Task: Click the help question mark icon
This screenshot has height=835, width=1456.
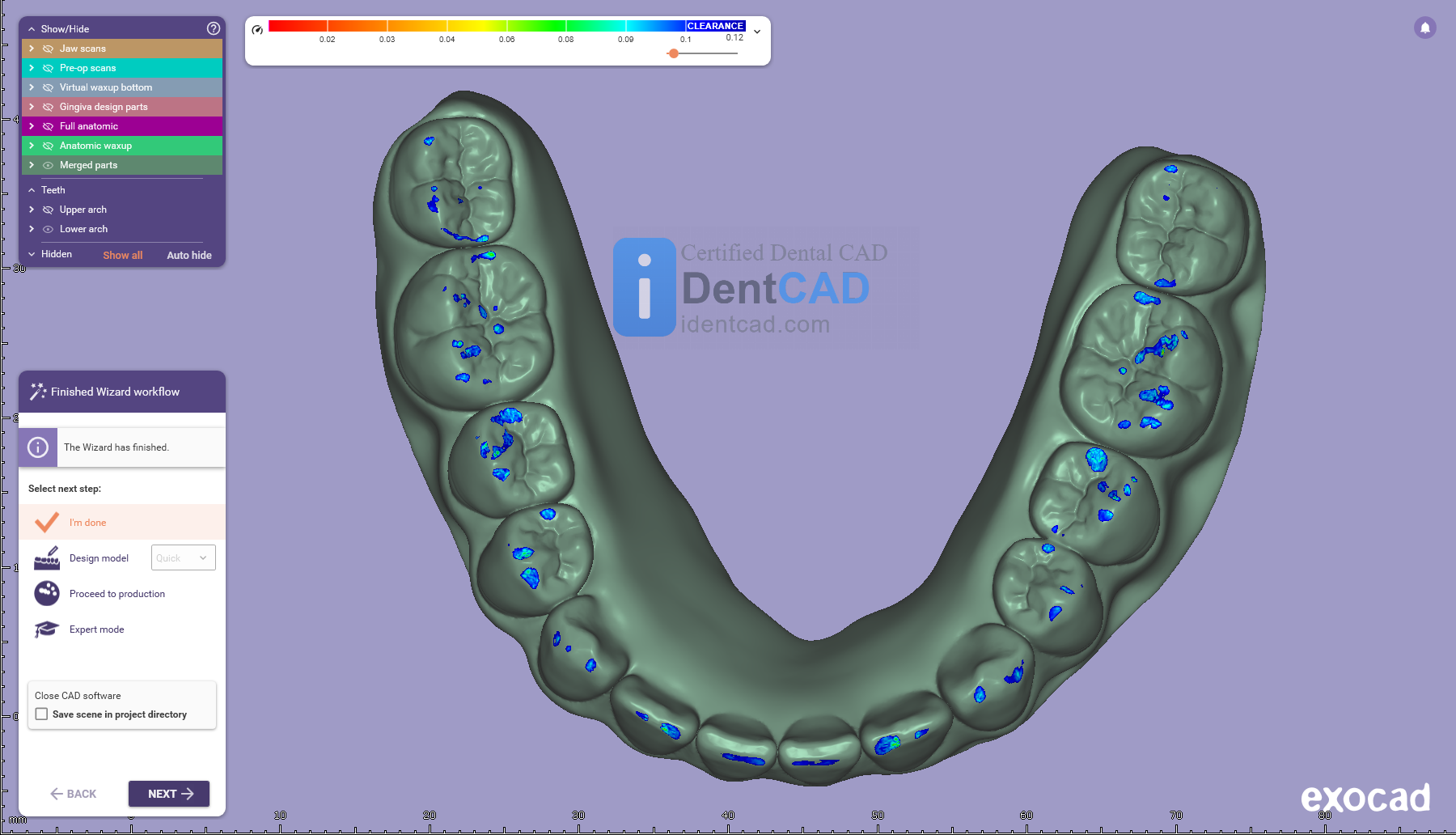Action: coord(214,28)
